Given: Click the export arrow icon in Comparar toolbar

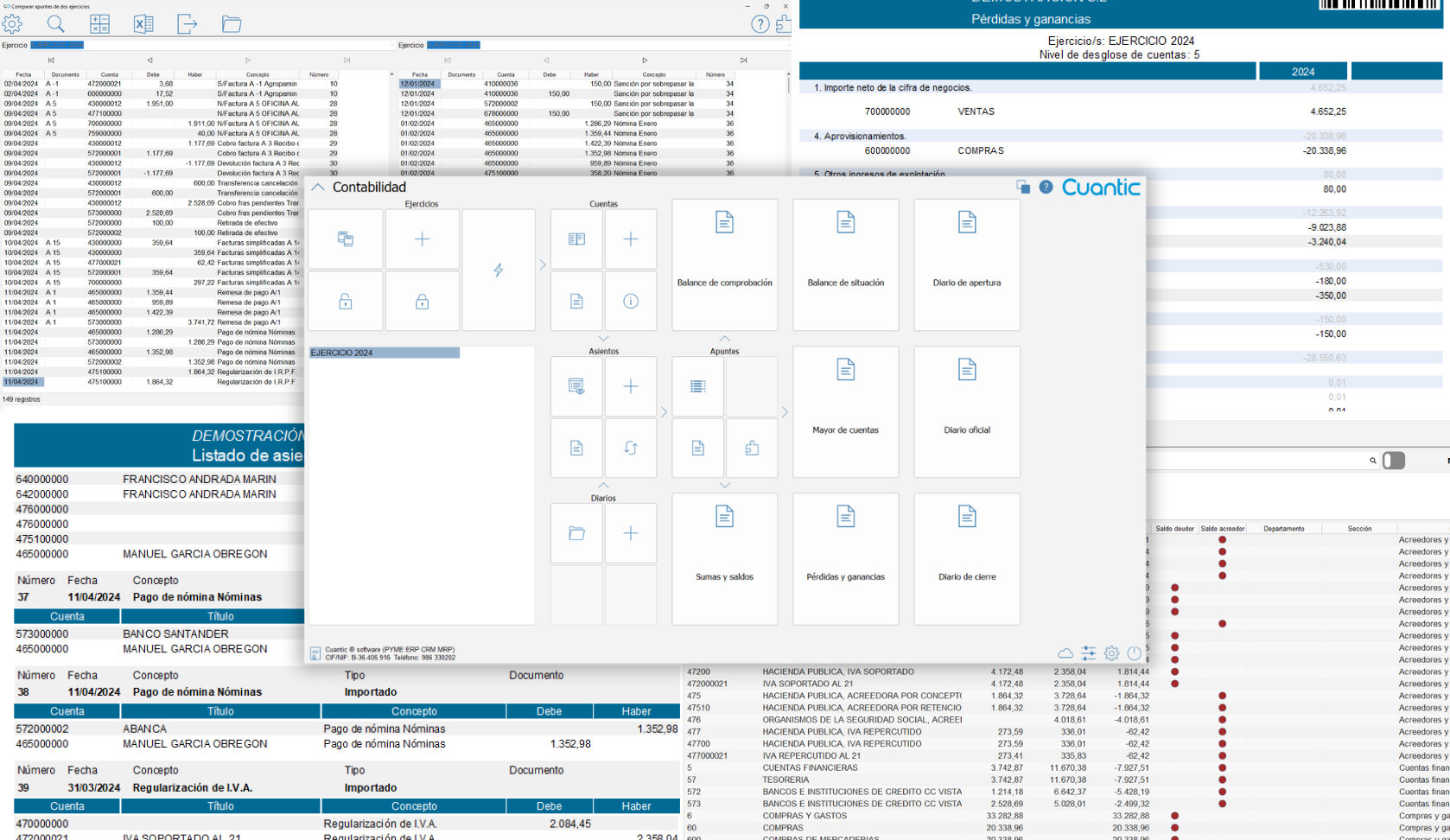Looking at the screenshot, I should point(188,24).
